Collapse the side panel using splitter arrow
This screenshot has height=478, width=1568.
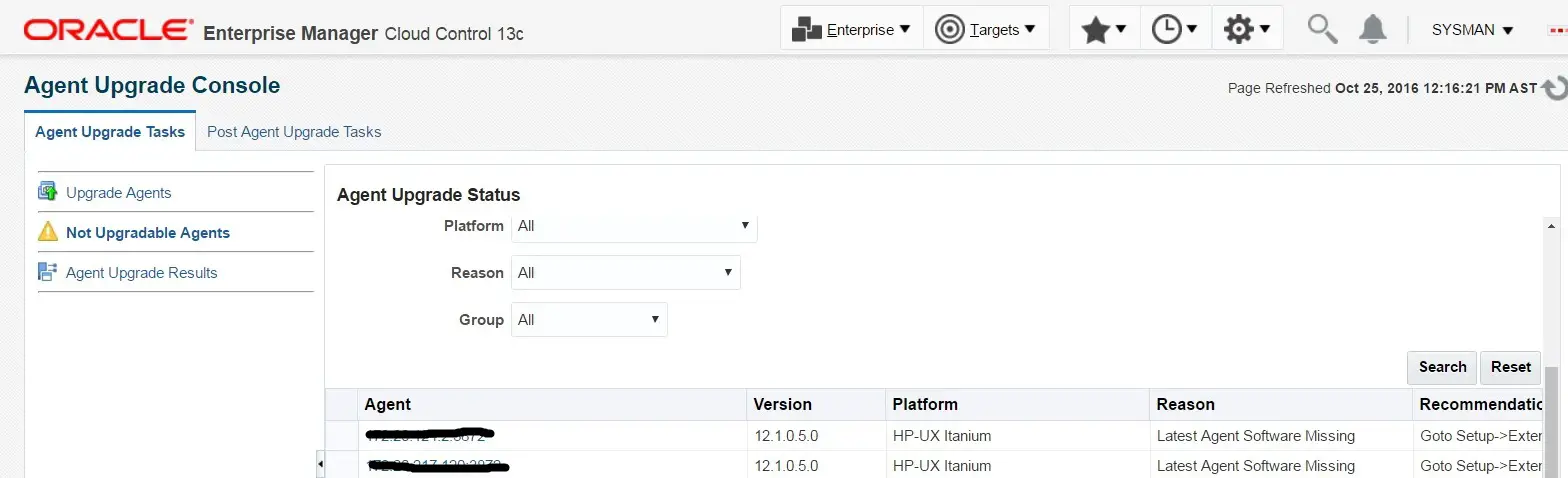click(x=320, y=464)
